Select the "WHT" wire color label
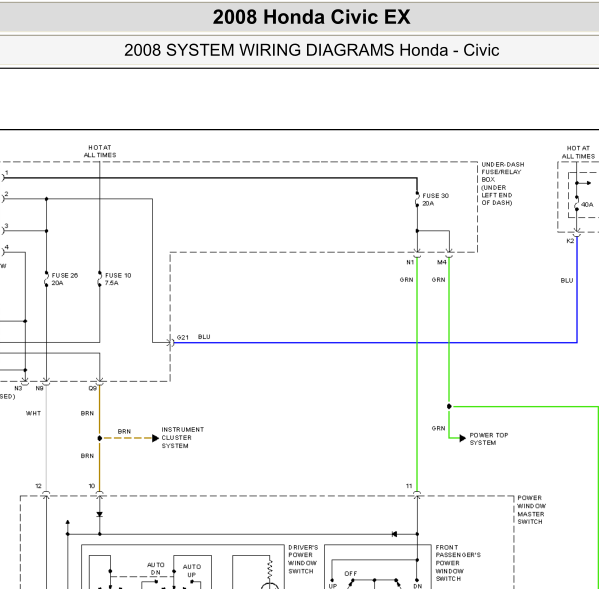The height and width of the screenshot is (589, 599). click(x=33, y=413)
